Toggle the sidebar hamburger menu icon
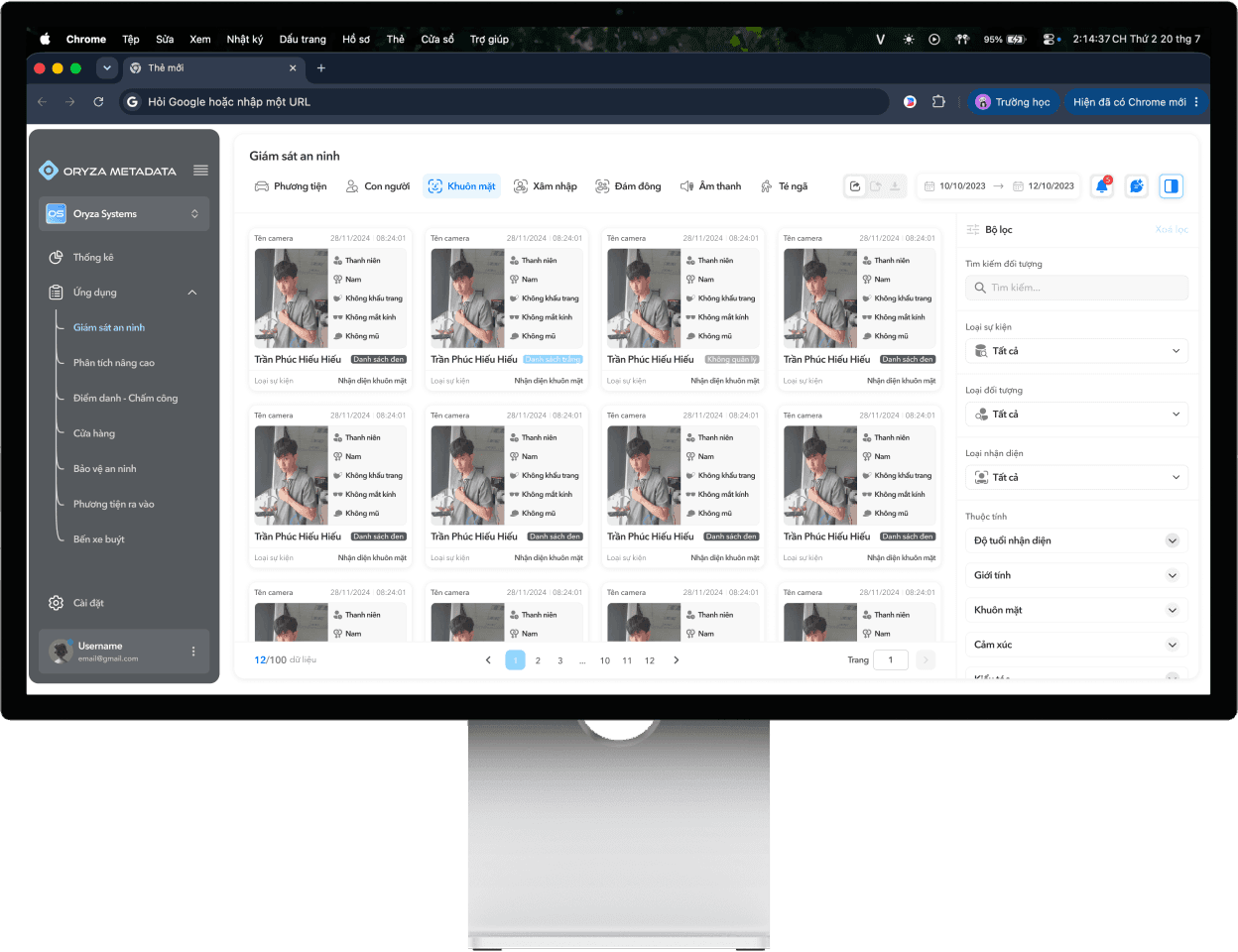 point(200,171)
